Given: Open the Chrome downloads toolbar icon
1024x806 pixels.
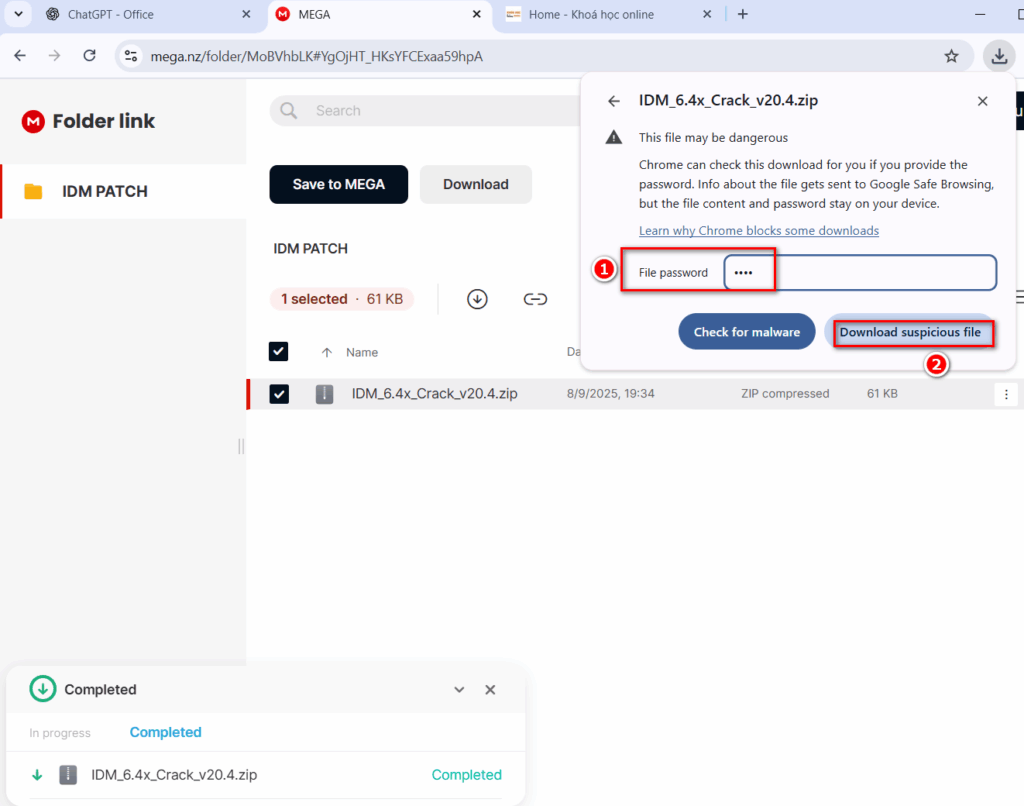Looking at the screenshot, I should click(x=999, y=56).
